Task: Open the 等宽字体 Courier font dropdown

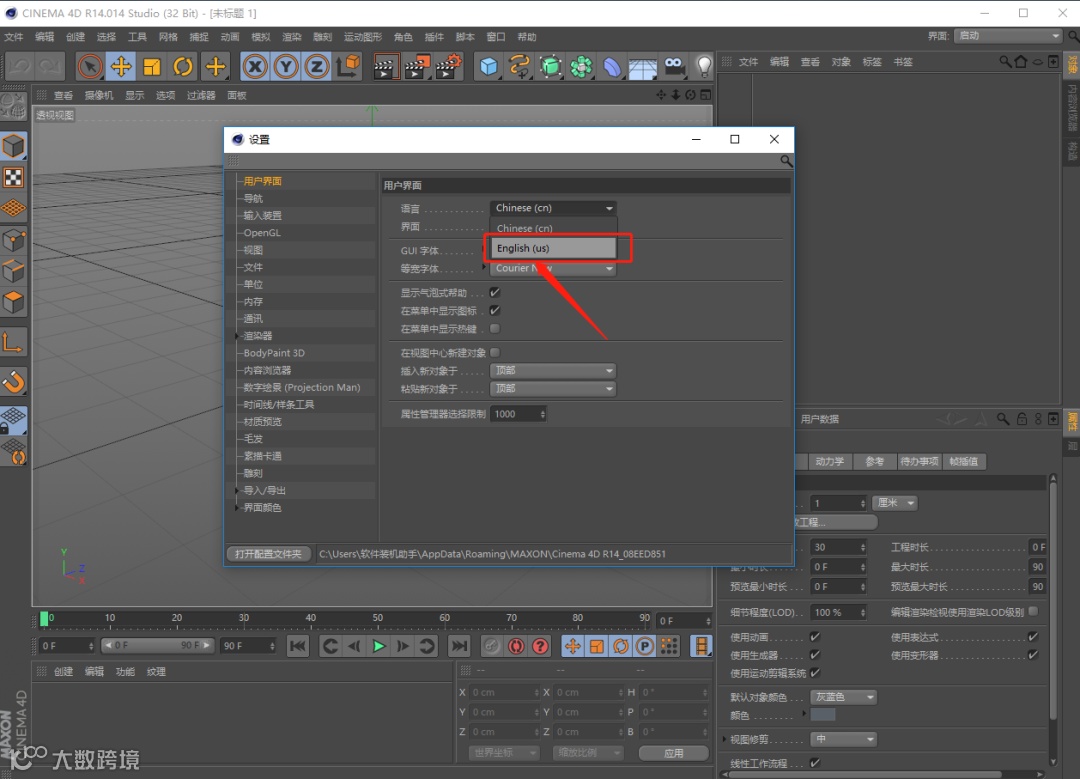Action: tap(553, 269)
